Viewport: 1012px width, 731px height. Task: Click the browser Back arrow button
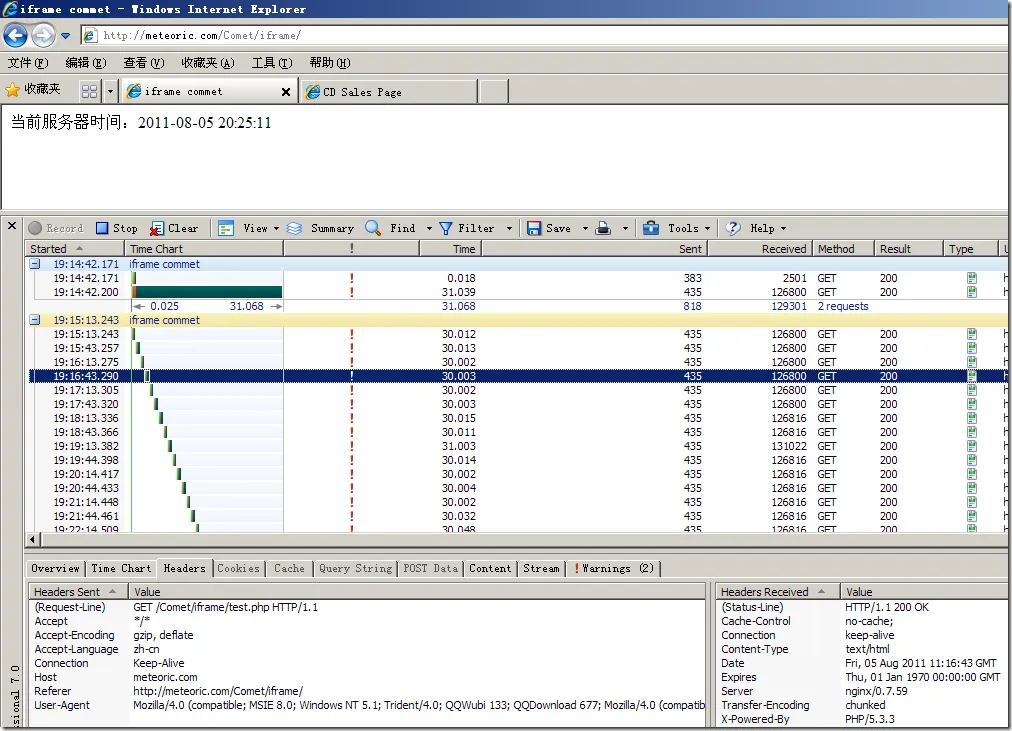(x=15, y=36)
